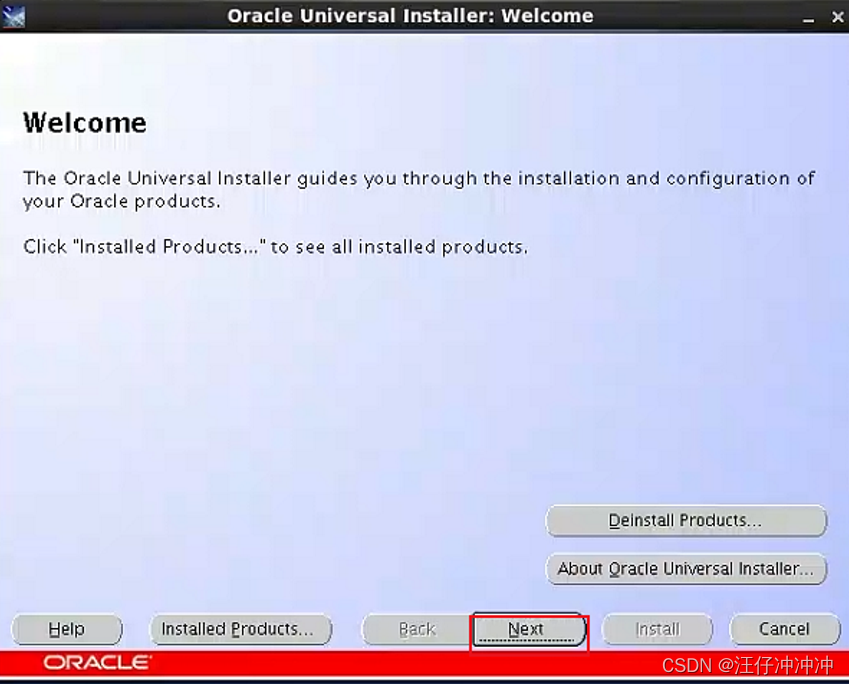
Task: Select the highlighted Next button outline
Action: coord(528,629)
